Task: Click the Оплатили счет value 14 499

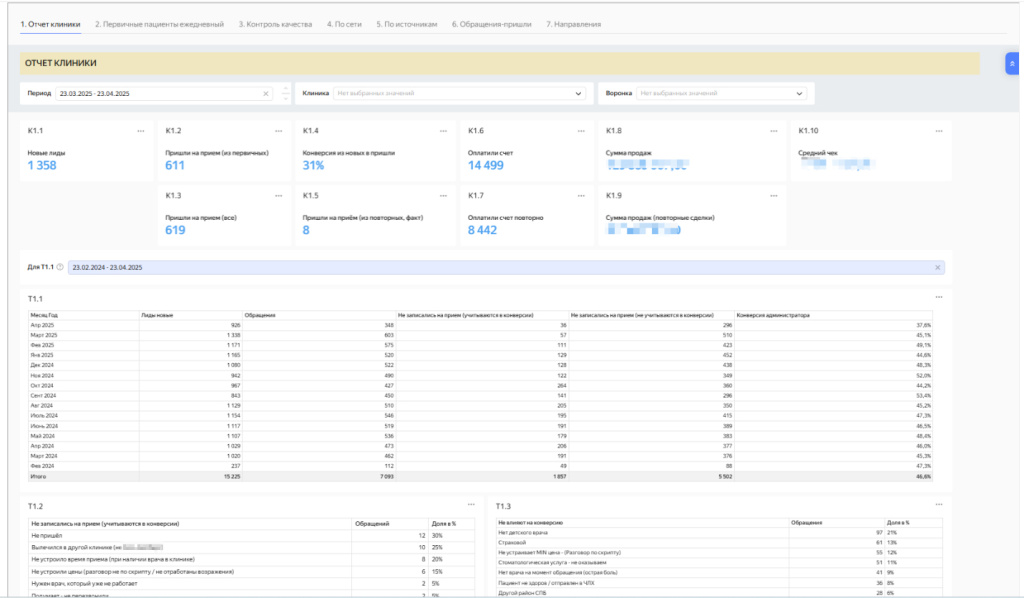Action: [x=486, y=165]
